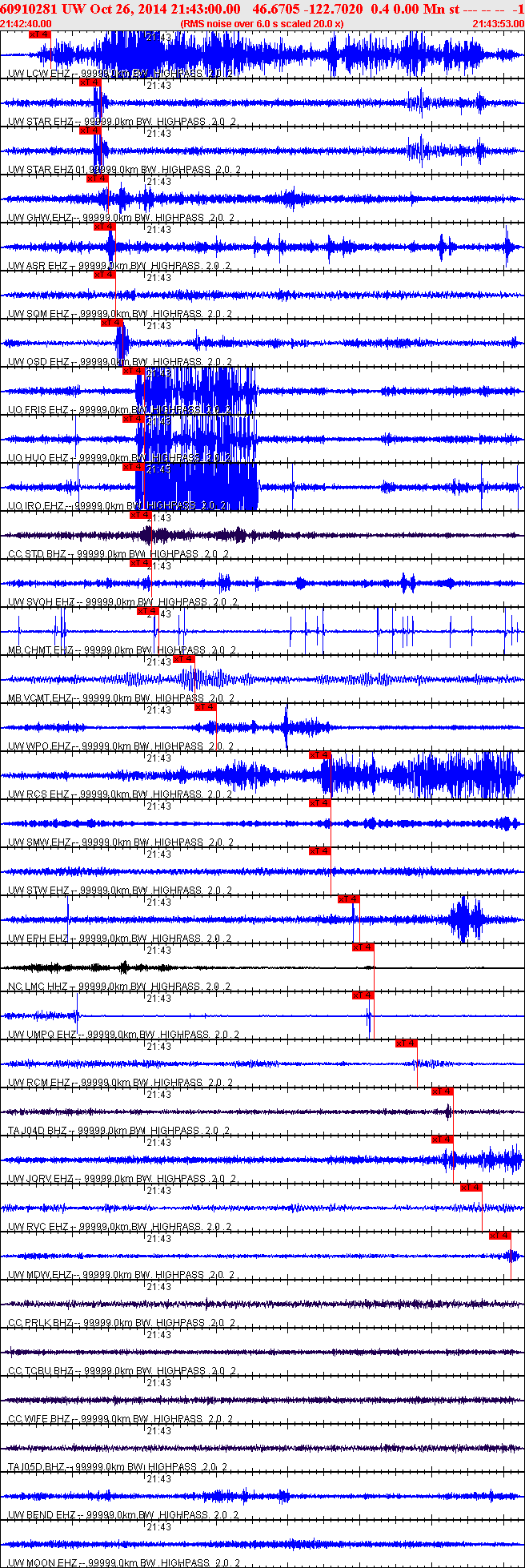The height and width of the screenshot is (1568, 525).
Task: Click the red pick marker on UO FRIS trace
Action: click(133, 370)
